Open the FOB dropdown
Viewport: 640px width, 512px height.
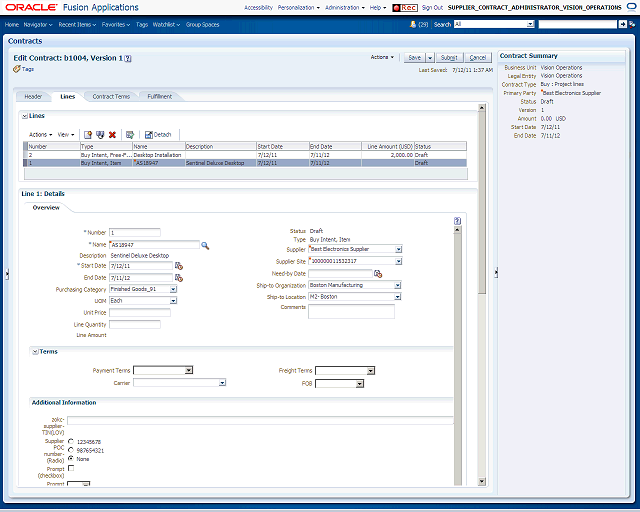(x=360, y=384)
